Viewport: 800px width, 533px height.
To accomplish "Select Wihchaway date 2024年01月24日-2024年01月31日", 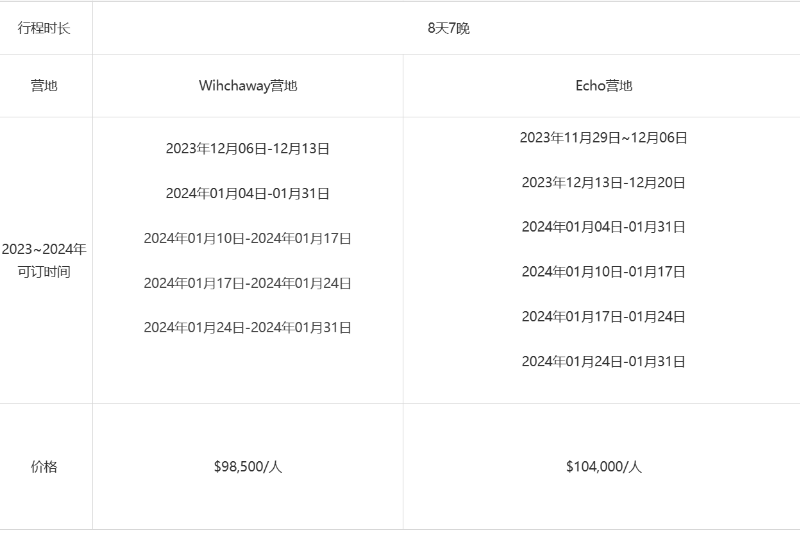I will point(247,327).
